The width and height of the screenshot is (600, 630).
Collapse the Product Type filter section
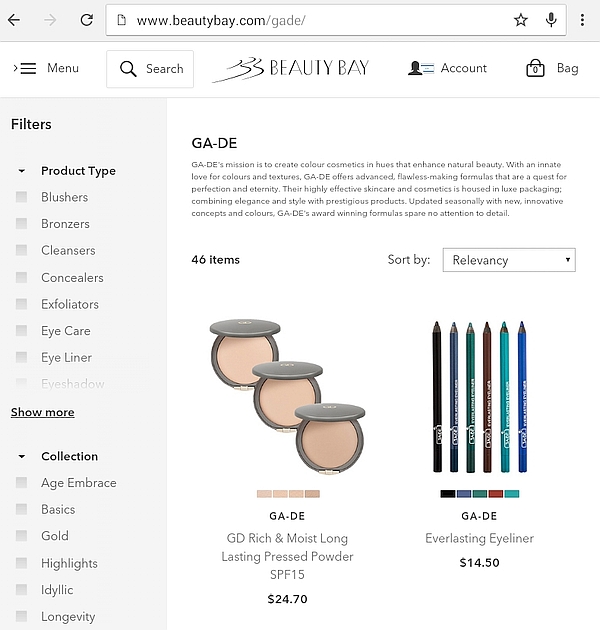pyautogui.click(x=22, y=171)
